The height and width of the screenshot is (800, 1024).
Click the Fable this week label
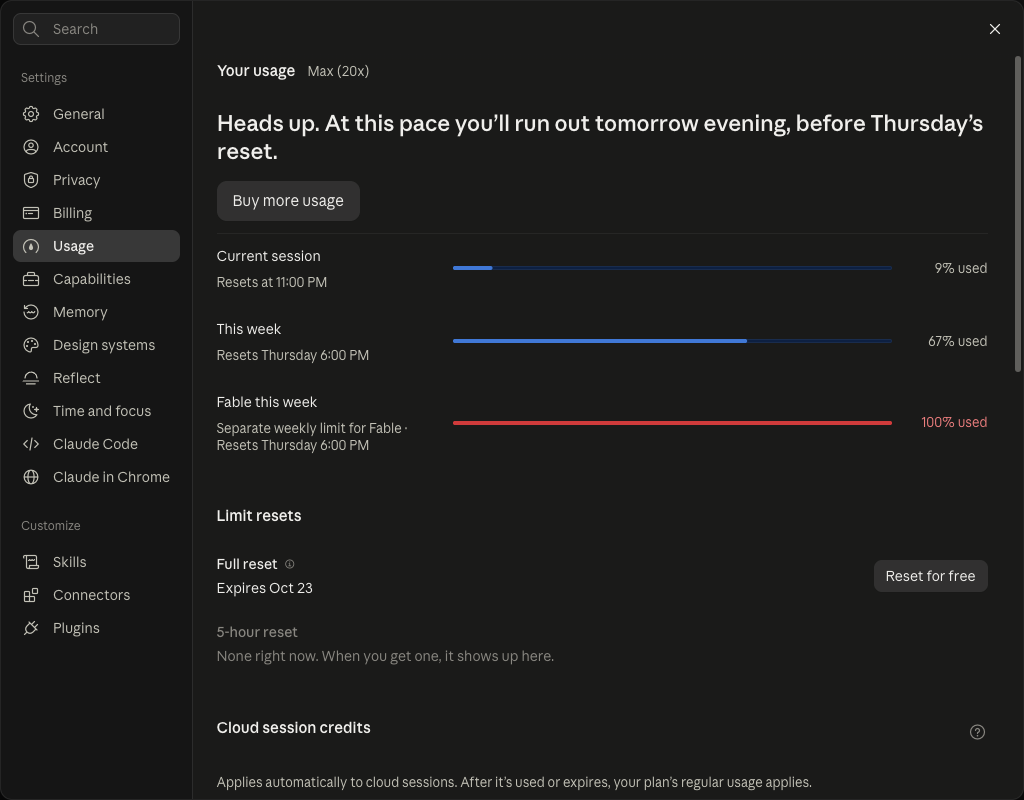266,402
